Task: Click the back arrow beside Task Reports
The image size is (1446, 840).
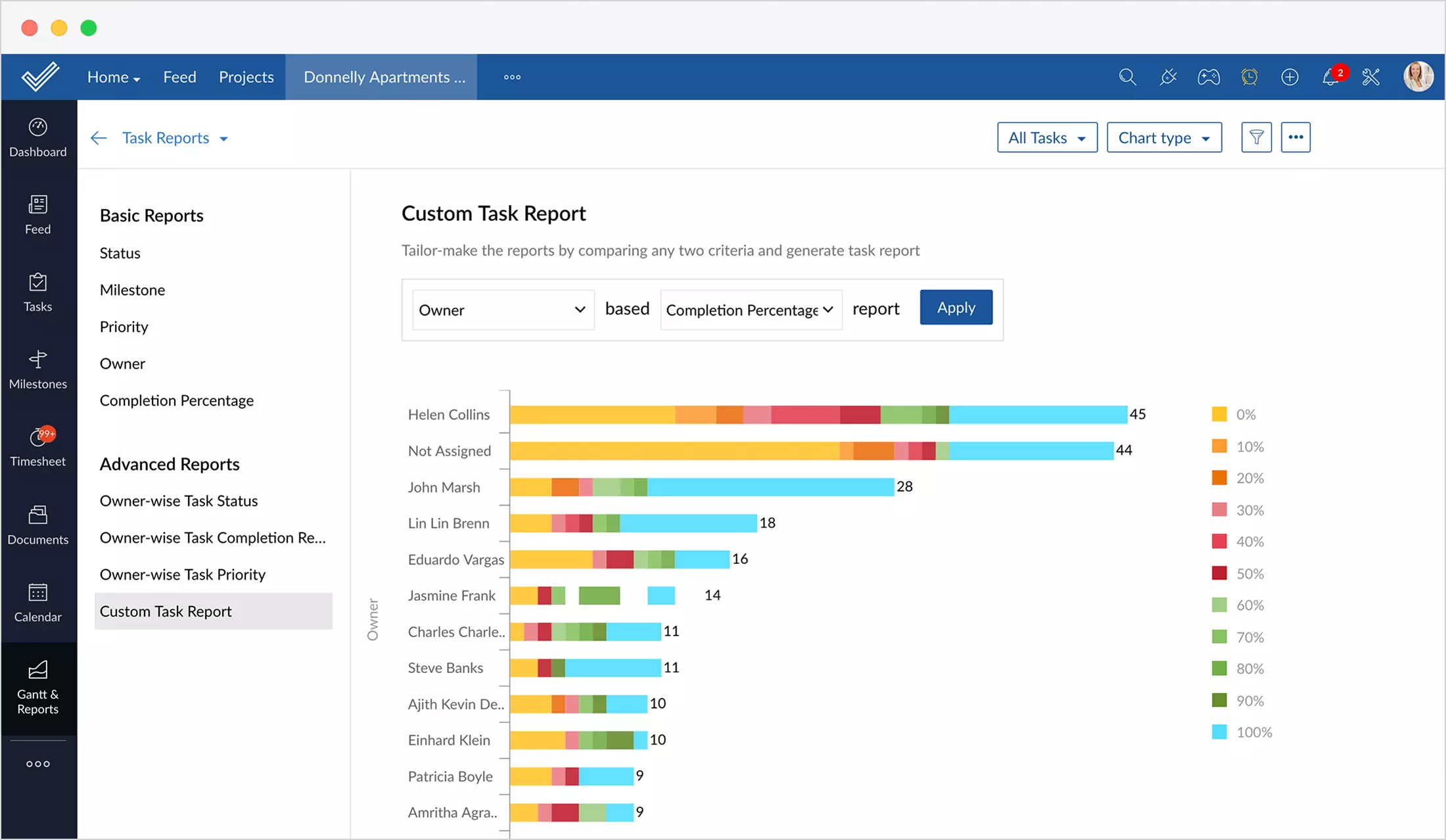Action: click(99, 138)
